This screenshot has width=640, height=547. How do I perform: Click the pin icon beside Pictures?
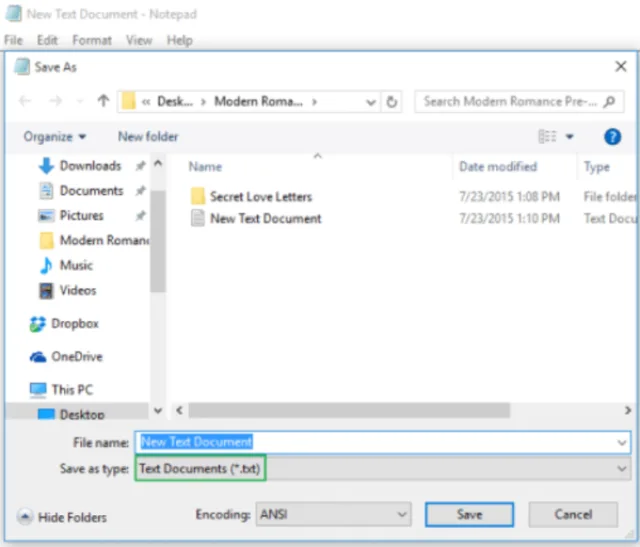[140, 216]
